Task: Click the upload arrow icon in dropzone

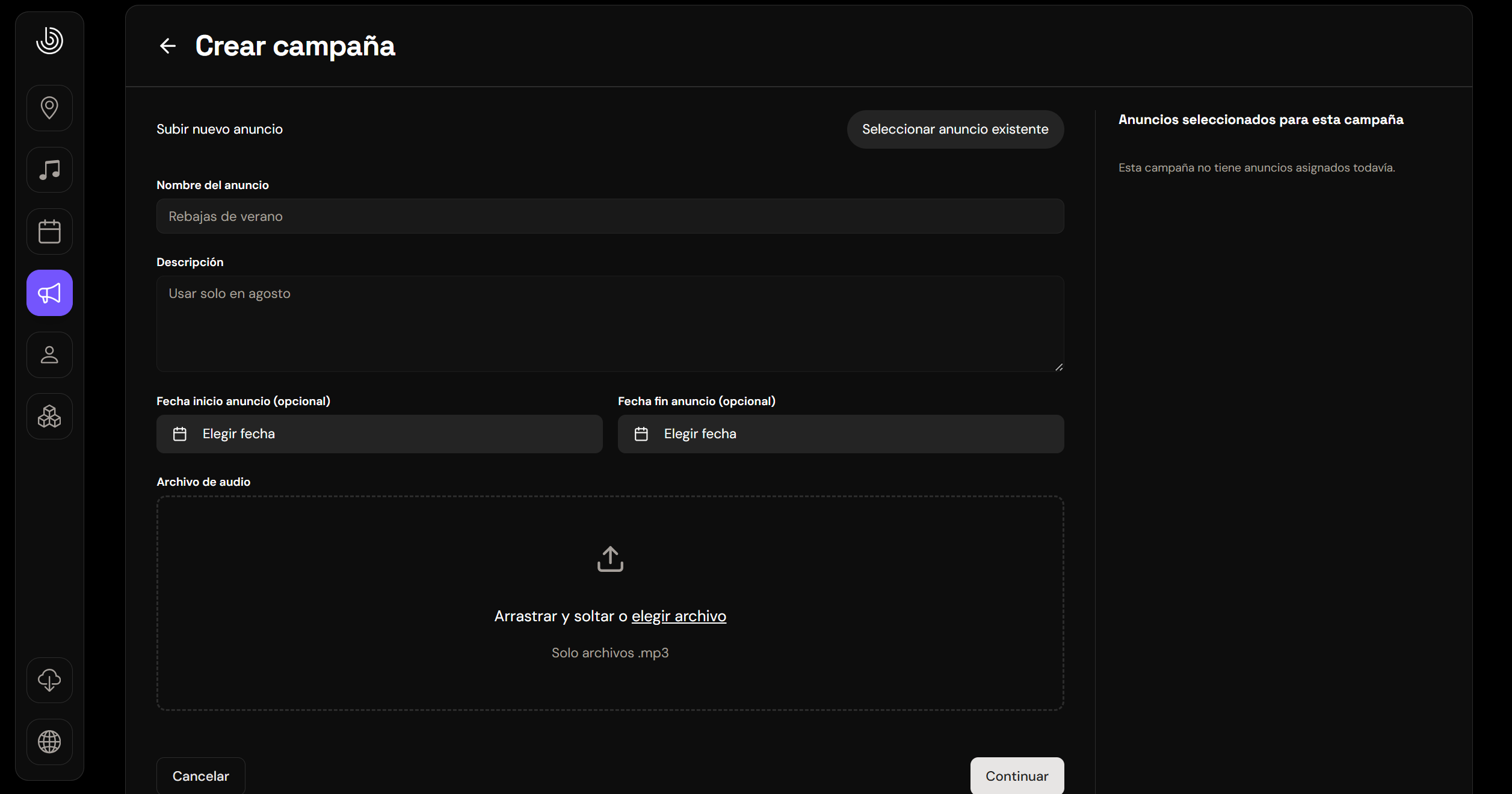Action: tap(610, 559)
